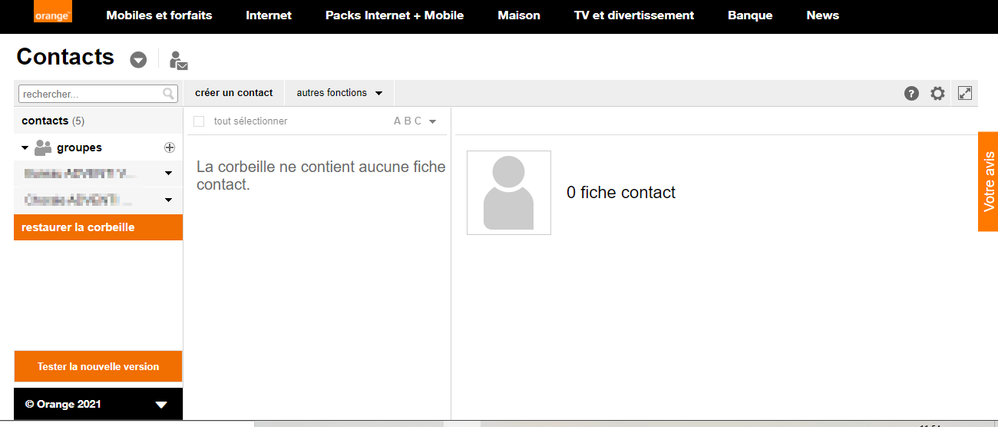Screen dimensions: 998x427
Task: Expand the Contacts title dropdown arrow
Action: [x=138, y=60]
